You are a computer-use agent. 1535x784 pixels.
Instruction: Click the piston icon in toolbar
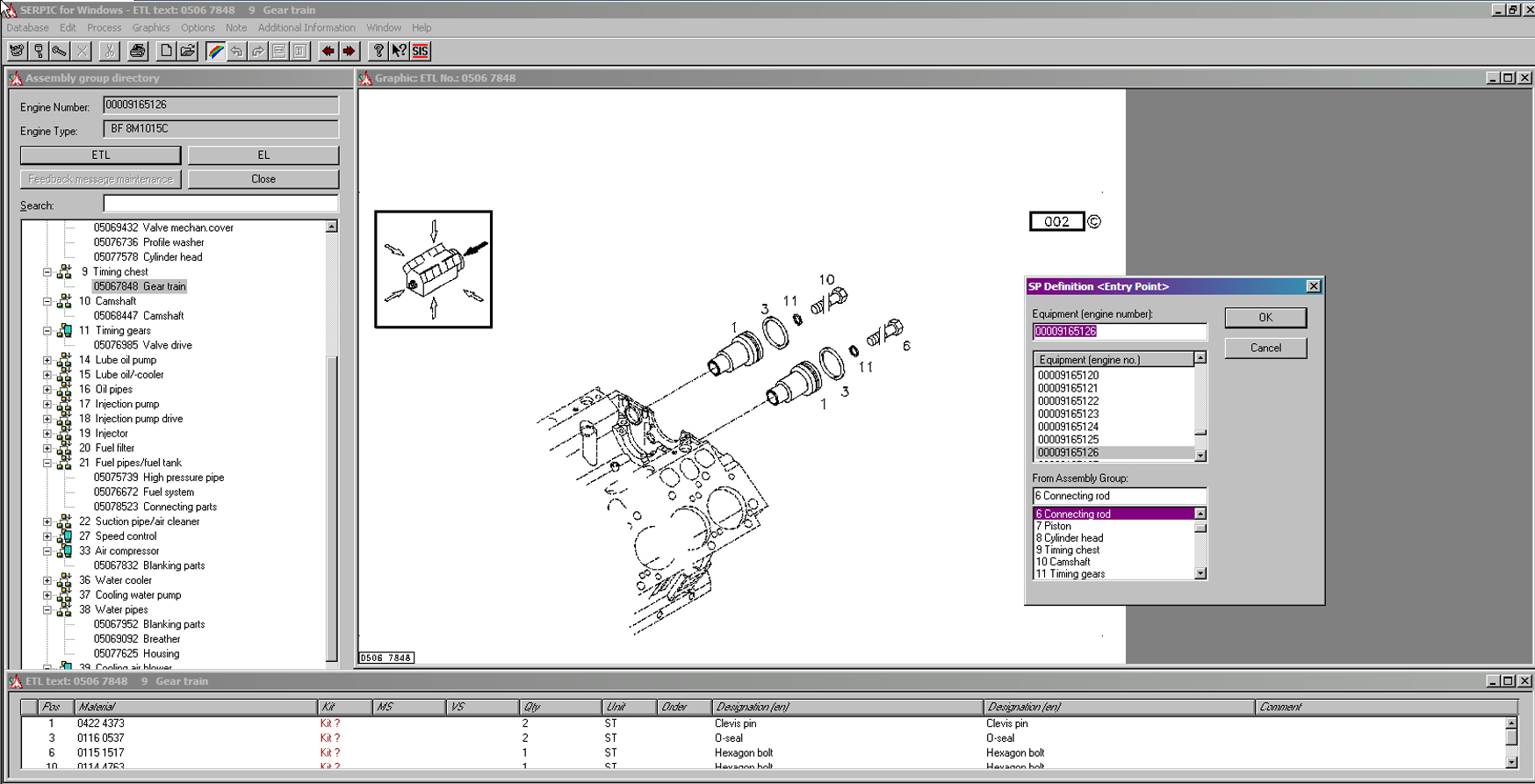[39, 51]
